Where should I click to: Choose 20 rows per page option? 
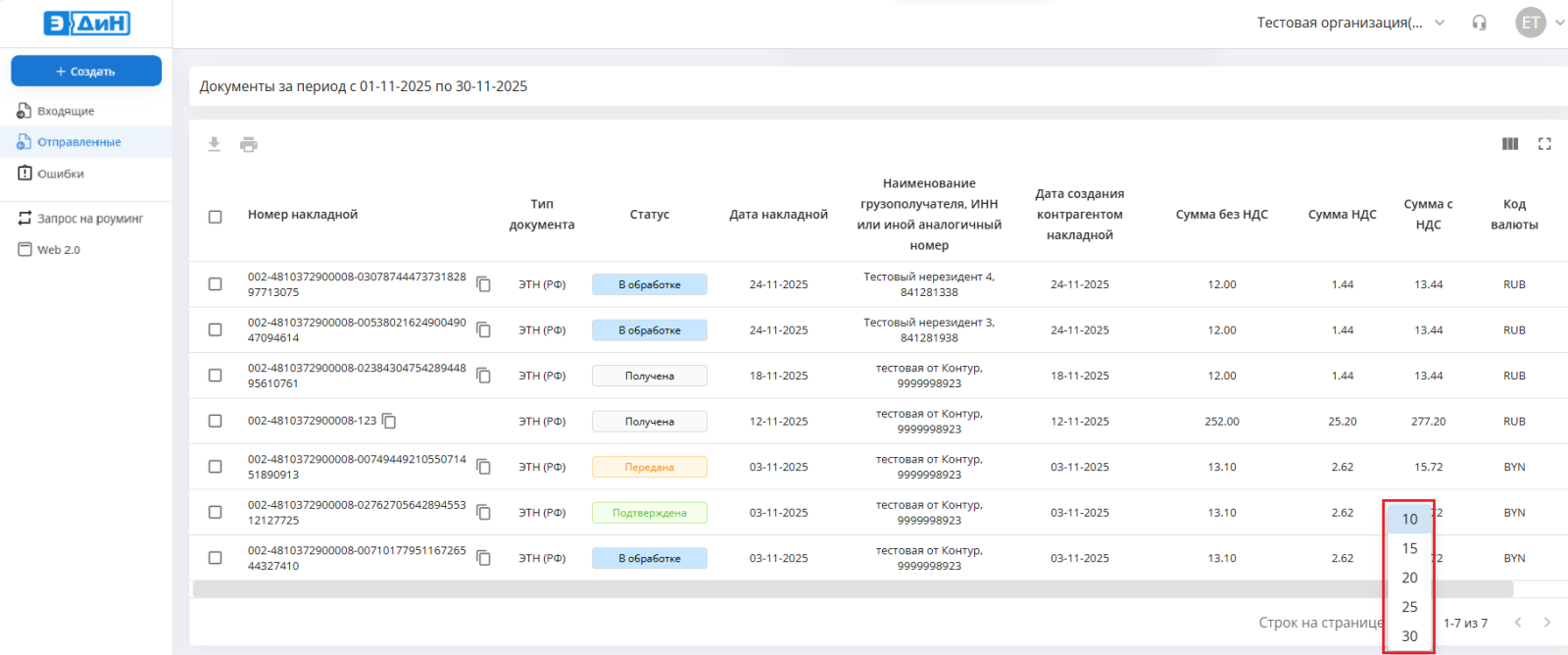(1409, 578)
